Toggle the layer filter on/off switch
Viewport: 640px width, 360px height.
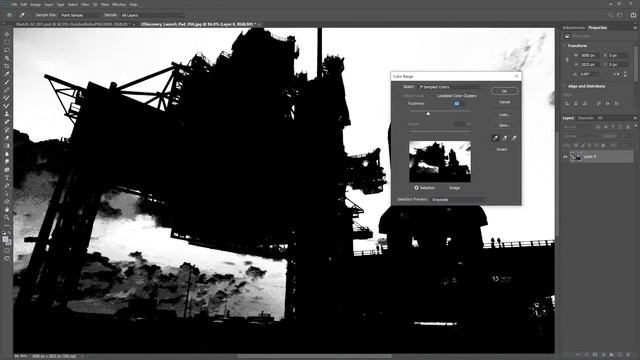pos(635,127)
